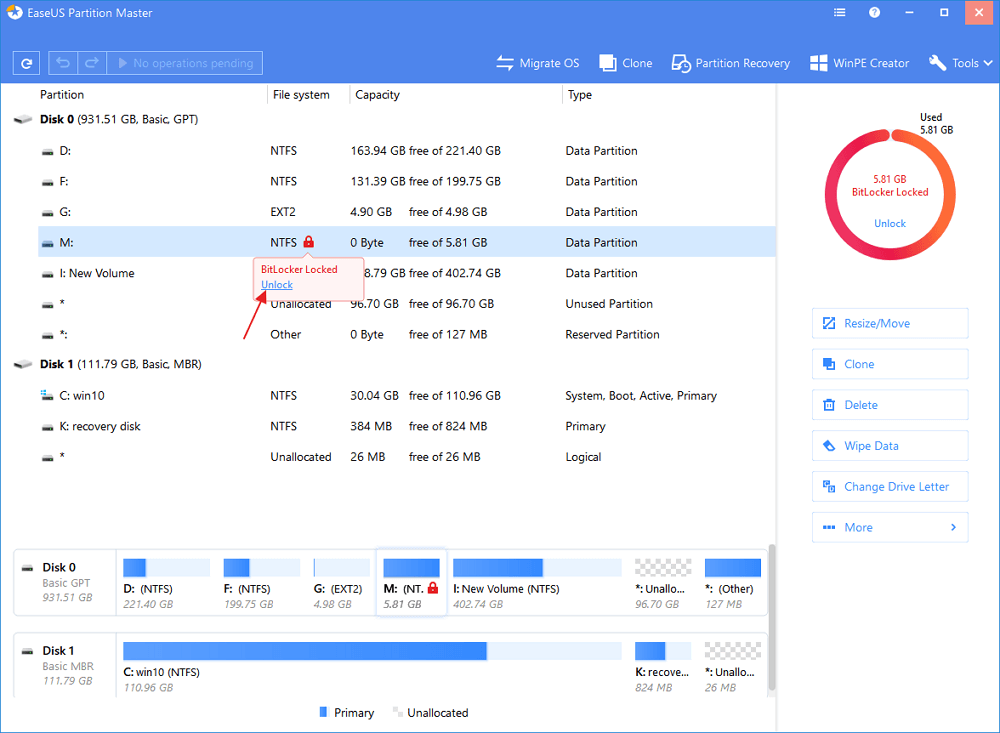
Task: Open the help question mark icon
Action: [874, 13]
